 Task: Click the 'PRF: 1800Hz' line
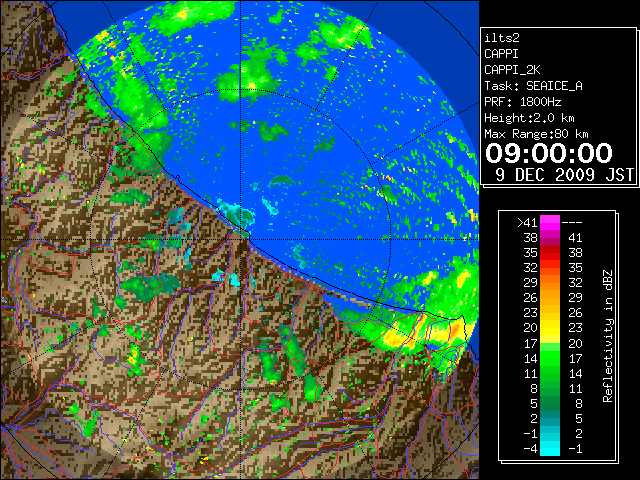[523, 102]
